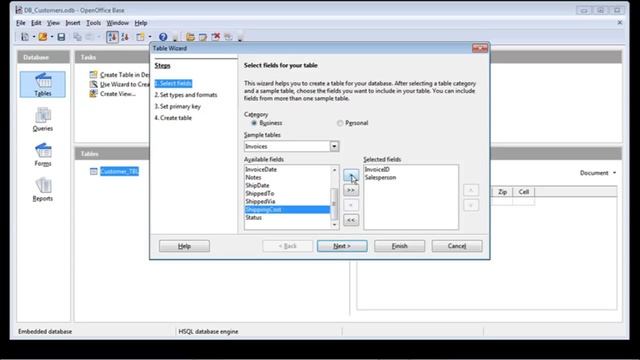Open the Form icon dropdown arrow
The image size is (640, 360).
point(149,37)
